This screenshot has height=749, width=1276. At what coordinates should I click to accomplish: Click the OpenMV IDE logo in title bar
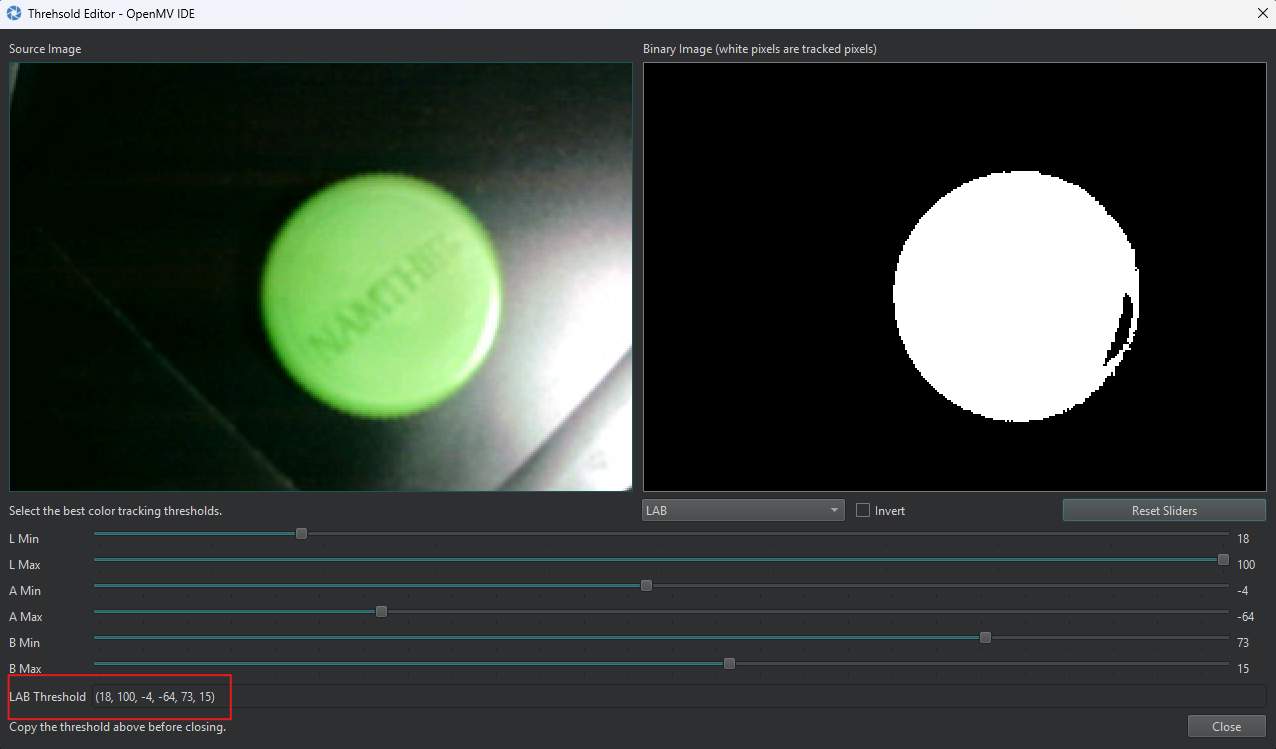click(x=14, y=14)
